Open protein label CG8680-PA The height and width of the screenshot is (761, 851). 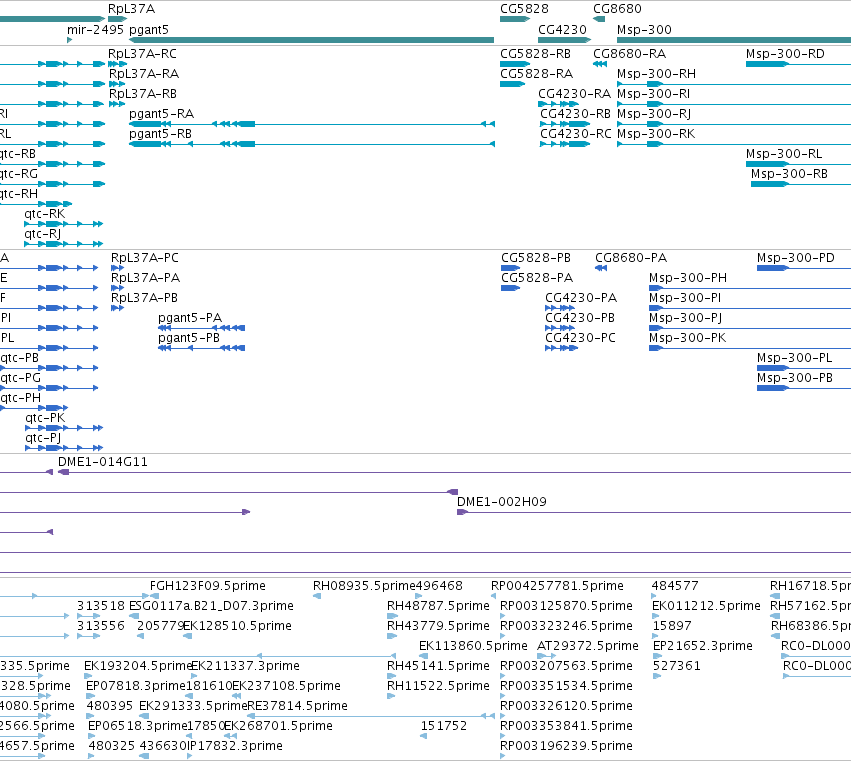631,258
